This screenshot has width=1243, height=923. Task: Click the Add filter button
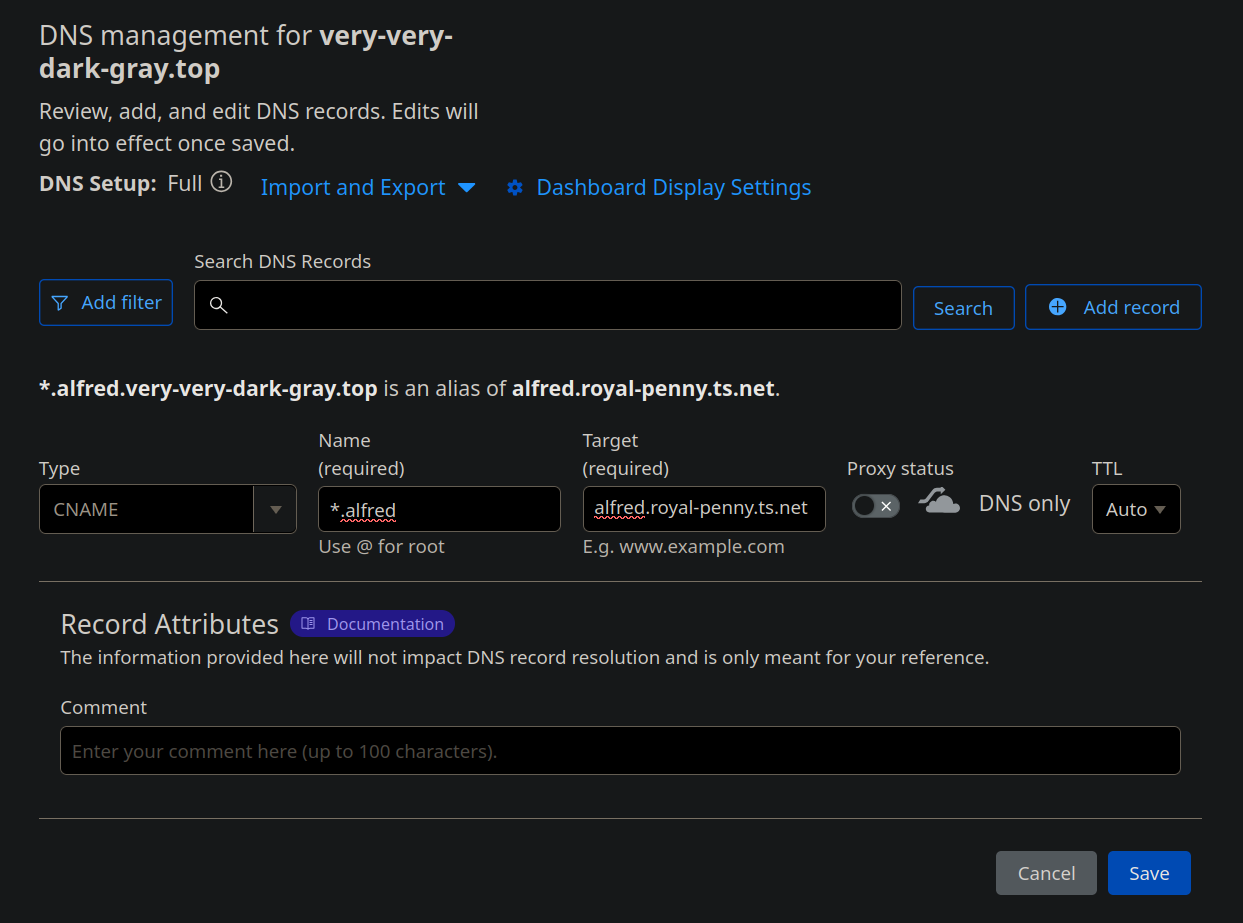(x=106, y=303)
